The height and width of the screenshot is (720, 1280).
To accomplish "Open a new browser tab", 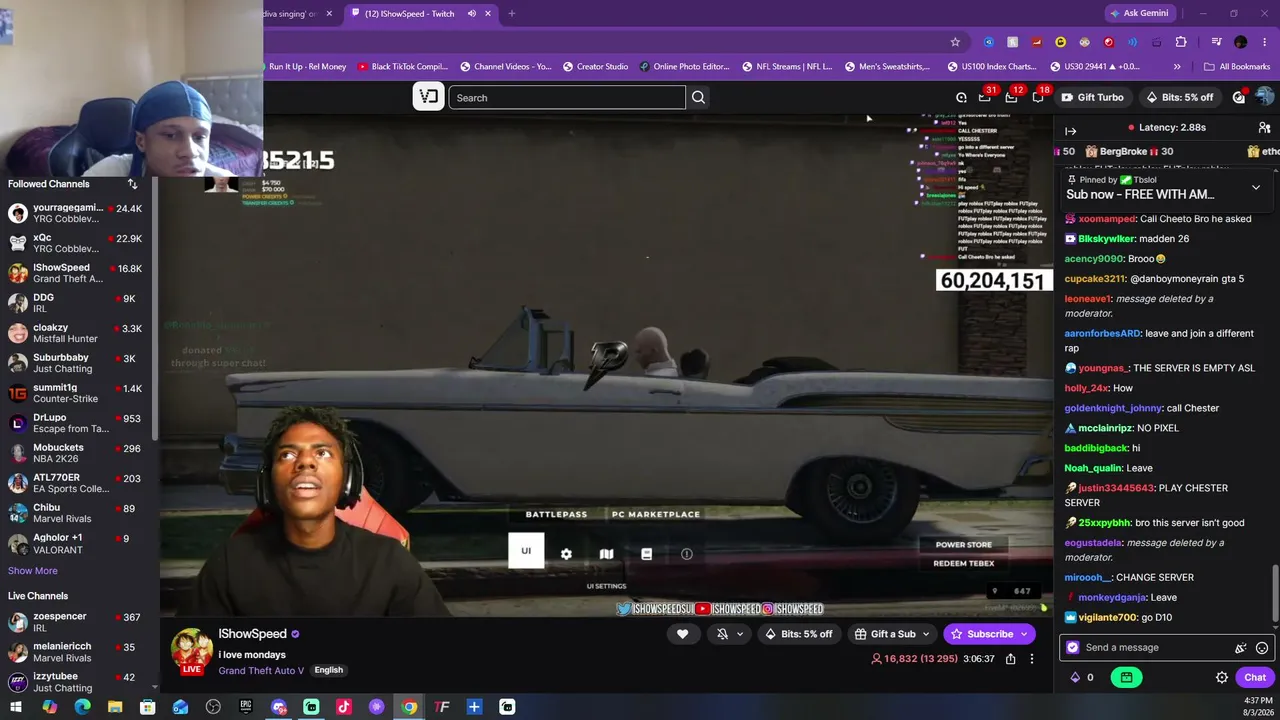I will click(512, 14).
